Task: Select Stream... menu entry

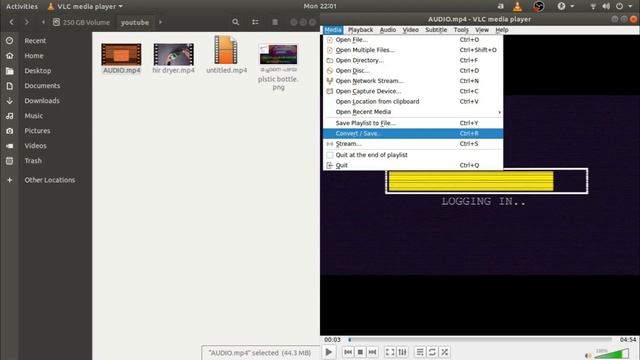Action: tap(413, 144)
